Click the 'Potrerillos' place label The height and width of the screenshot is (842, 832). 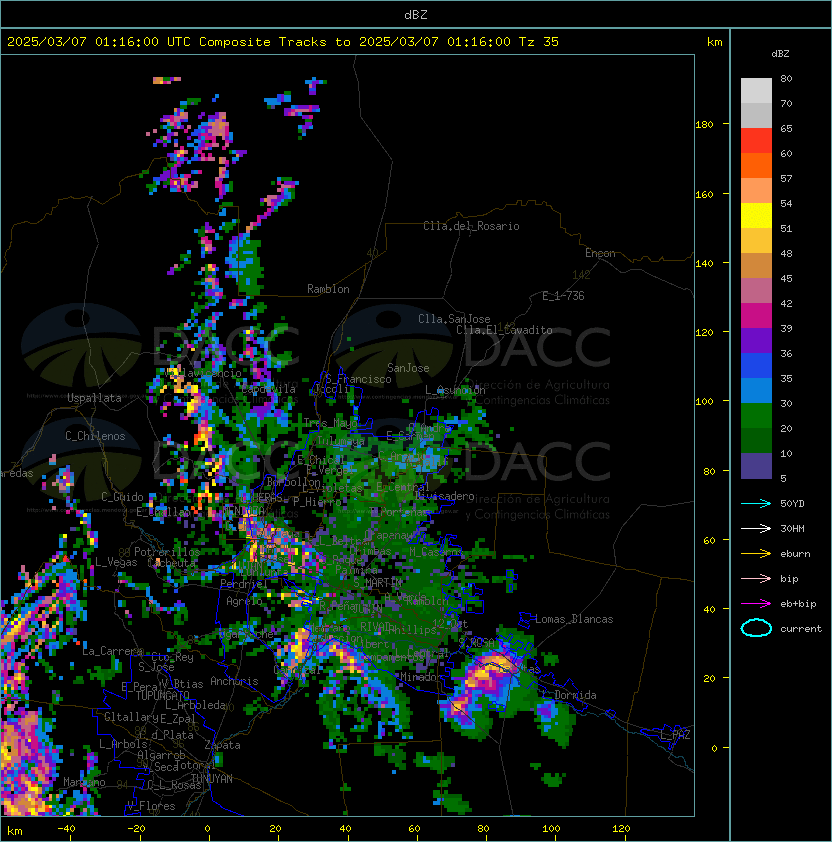[x=167, y=551]
